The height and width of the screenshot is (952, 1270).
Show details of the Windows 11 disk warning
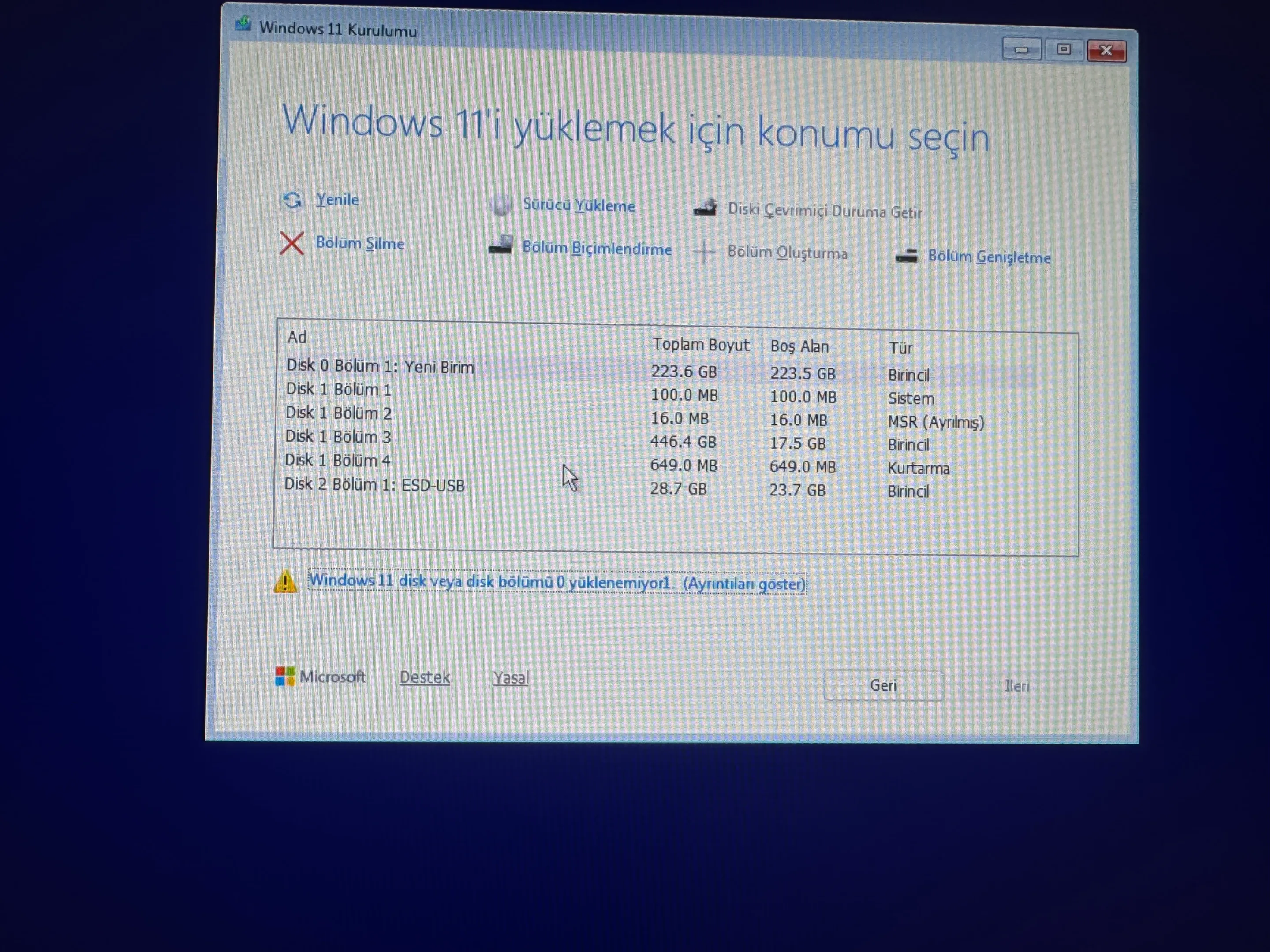[557, 583]
